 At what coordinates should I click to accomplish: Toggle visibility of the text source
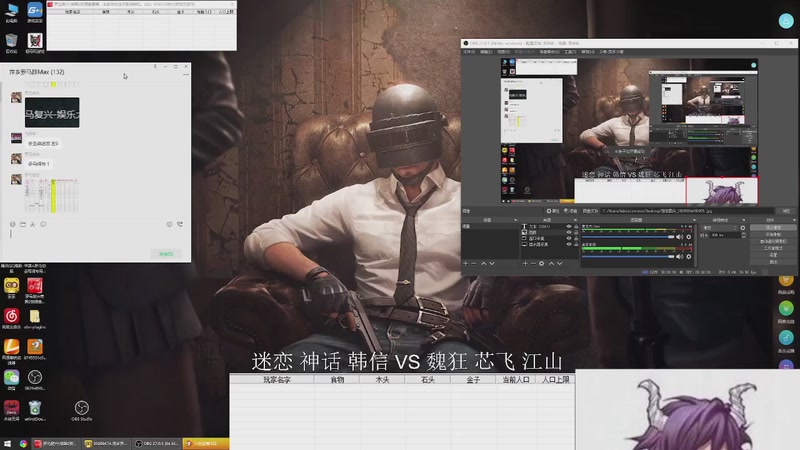[x=569, y=227]
